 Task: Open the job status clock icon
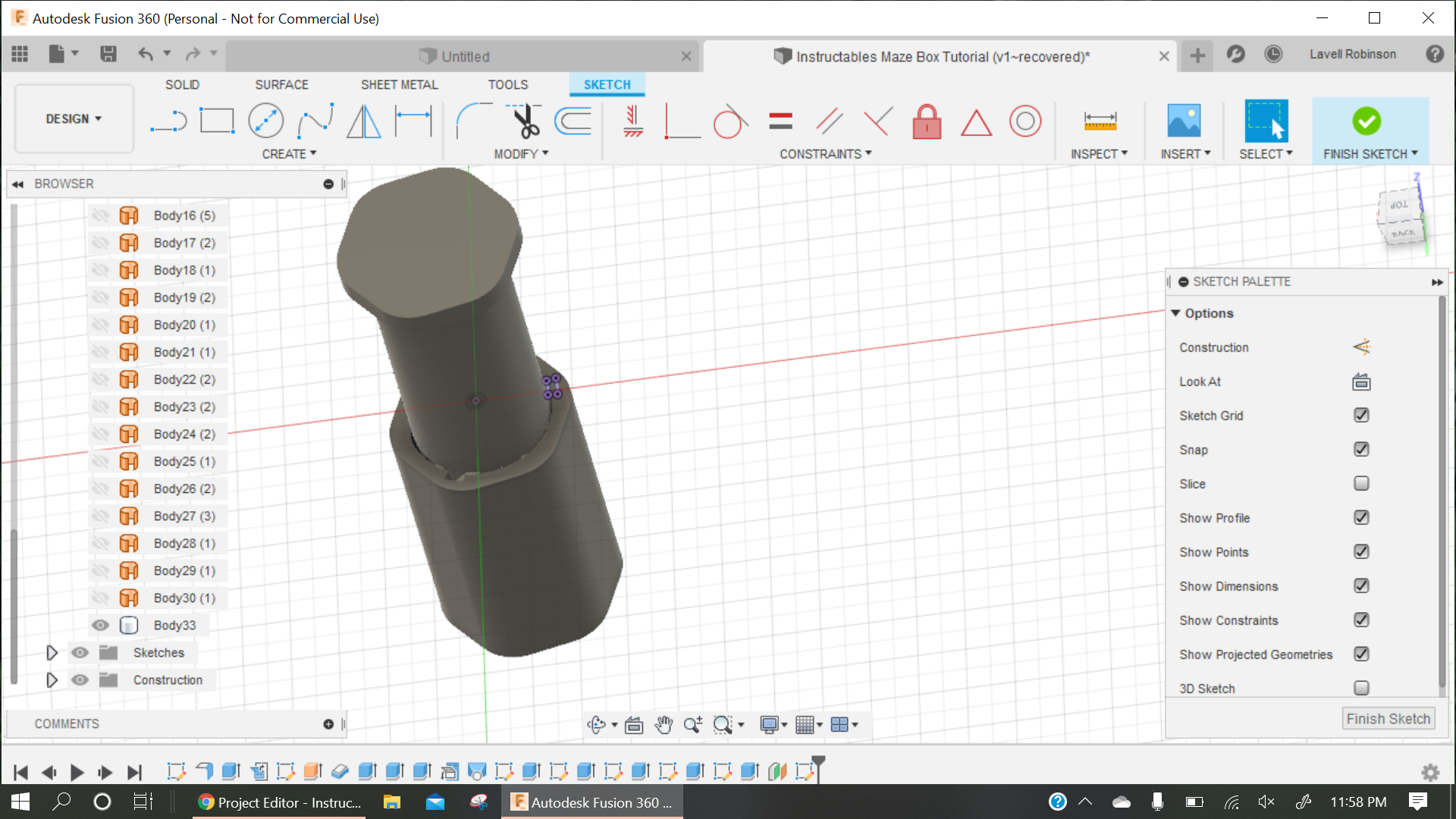tap(1273, 54)
